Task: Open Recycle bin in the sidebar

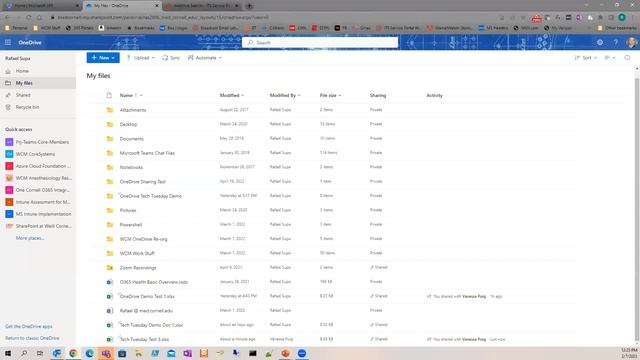Action: (27, 107)
